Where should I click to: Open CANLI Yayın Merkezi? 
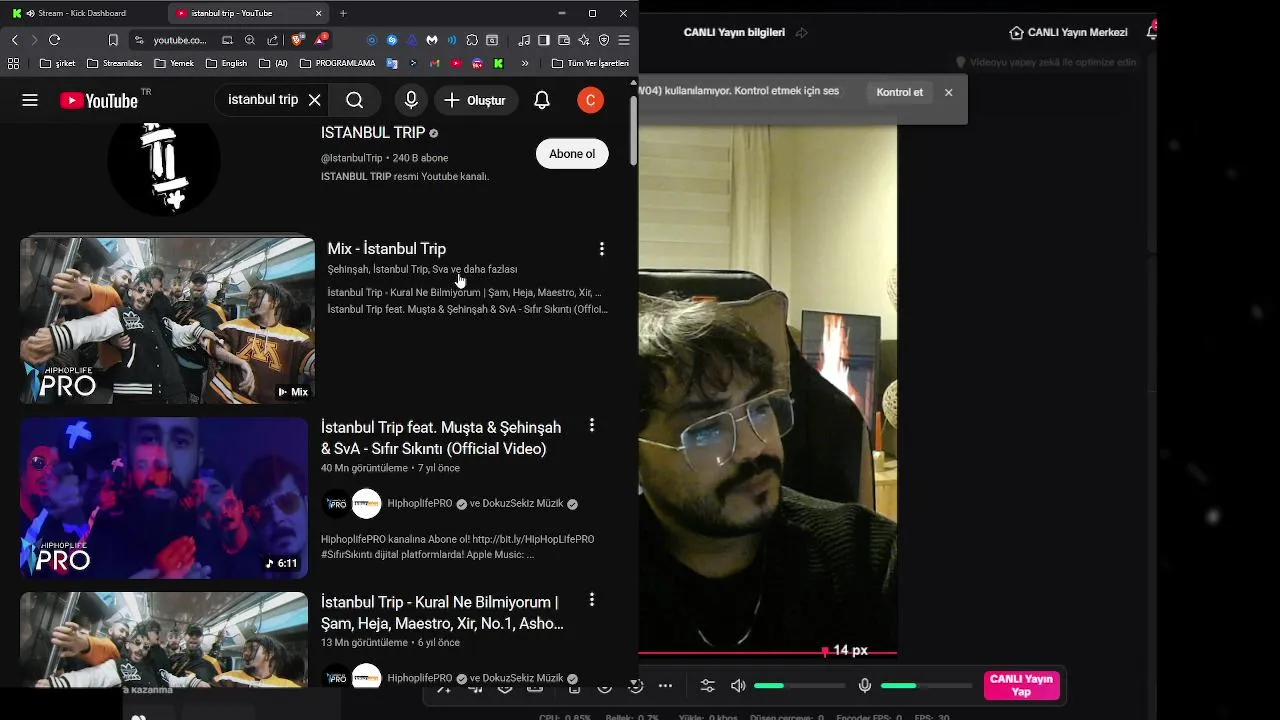(x=1069, y=32)
